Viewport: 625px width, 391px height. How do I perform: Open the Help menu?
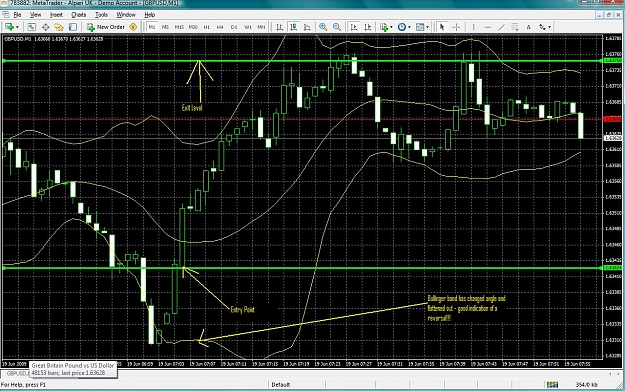tap(149, 15)
